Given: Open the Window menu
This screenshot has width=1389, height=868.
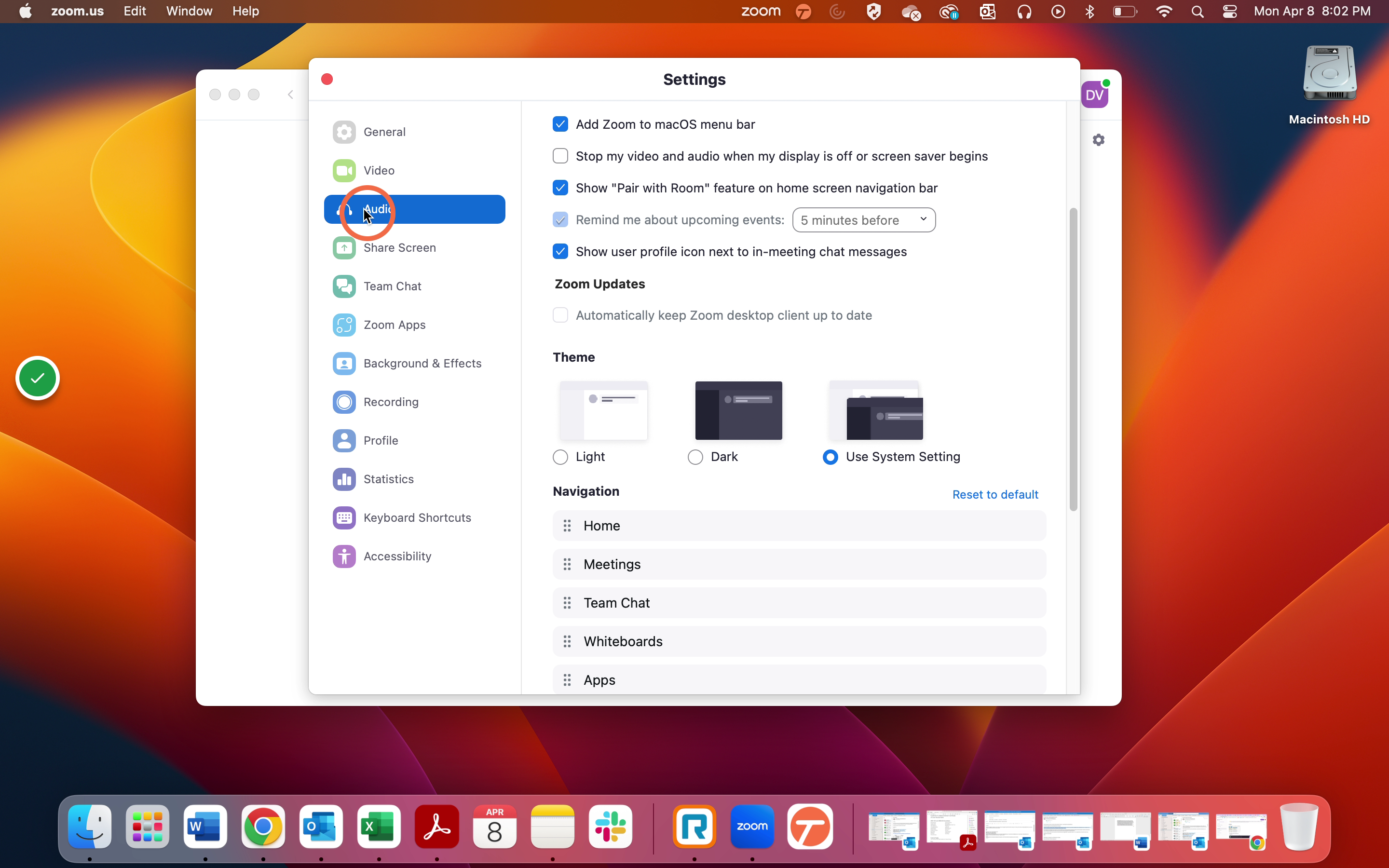Looking at the screenshot, I should pos(189,12).
